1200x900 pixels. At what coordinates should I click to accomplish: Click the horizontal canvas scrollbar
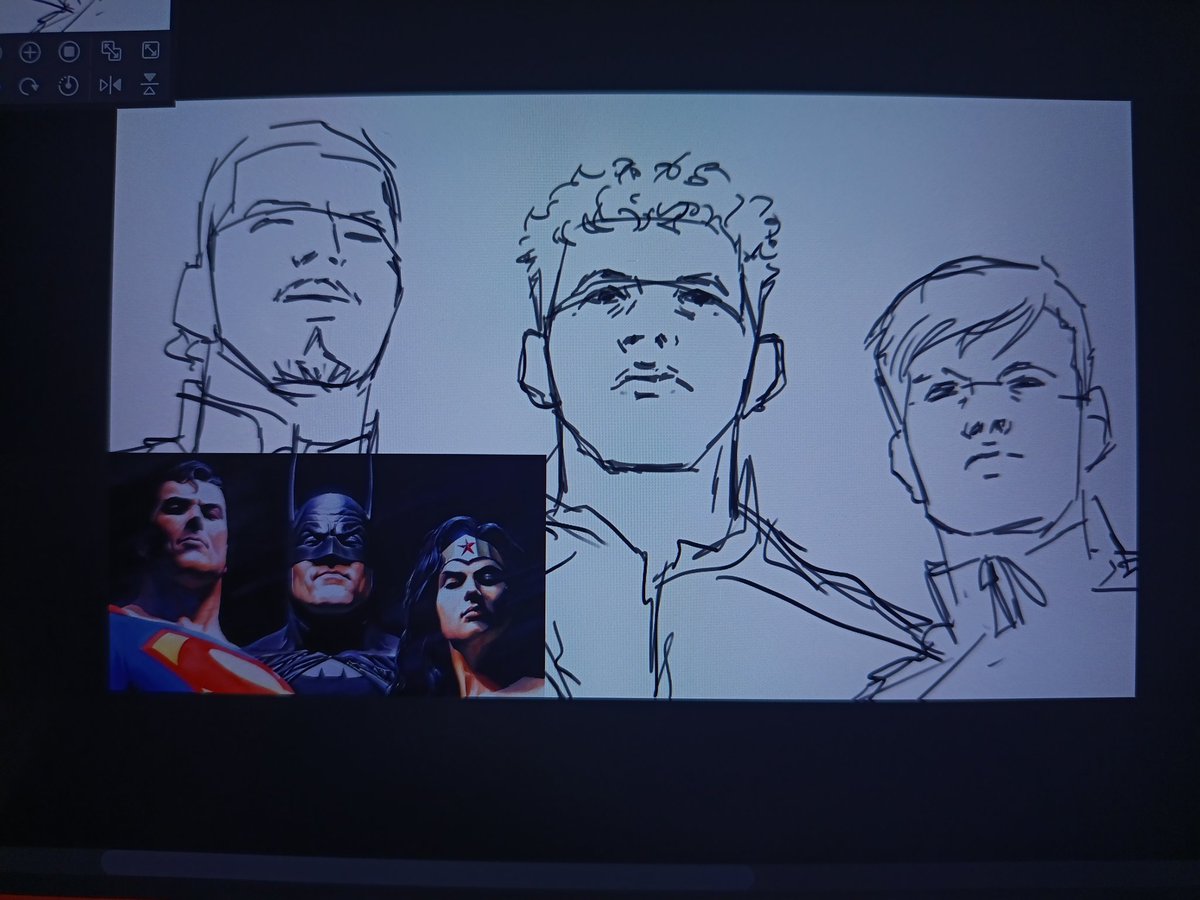(x=428, y=870)
